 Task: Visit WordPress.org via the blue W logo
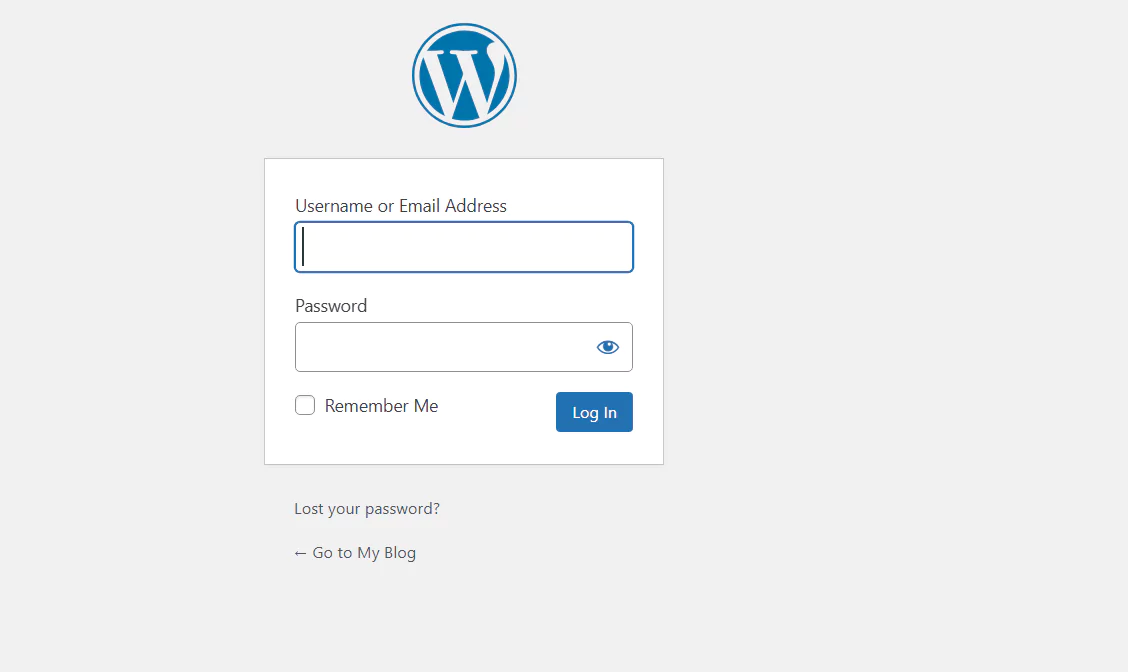tap(464, 76)
